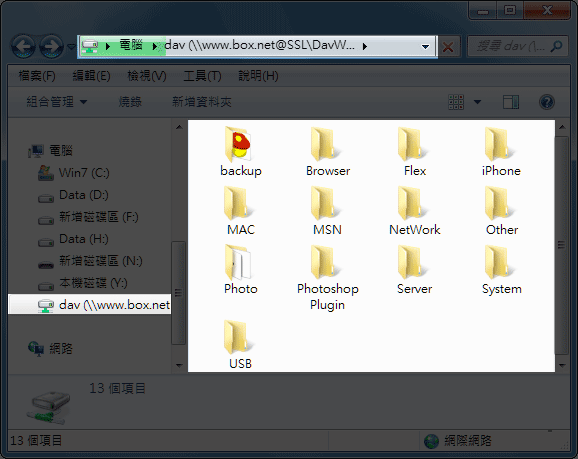Click the change view grid icon

coord(456,102)
